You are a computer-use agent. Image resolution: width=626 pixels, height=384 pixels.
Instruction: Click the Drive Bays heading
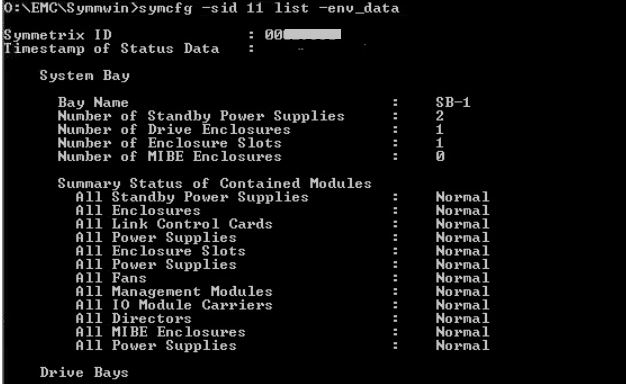tap(84, 372)
